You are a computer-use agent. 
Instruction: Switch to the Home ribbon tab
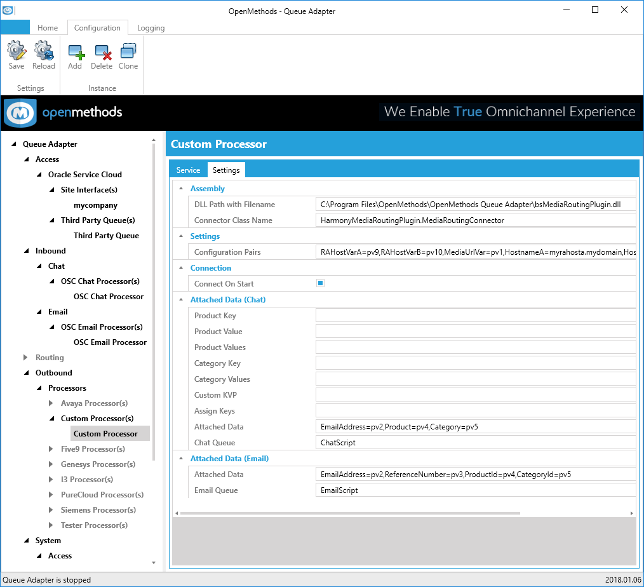(48, 28)
